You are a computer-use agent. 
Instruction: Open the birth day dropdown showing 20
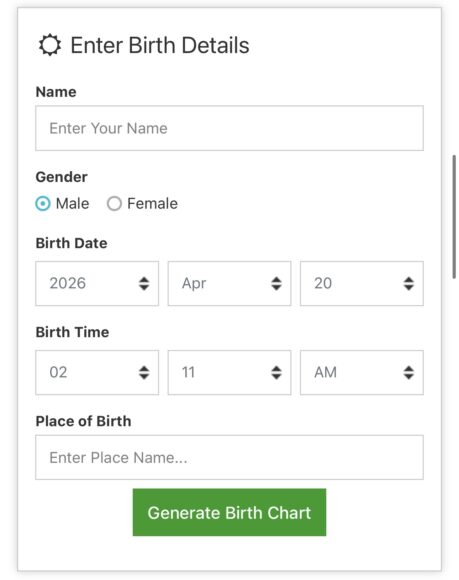[362, 284]
